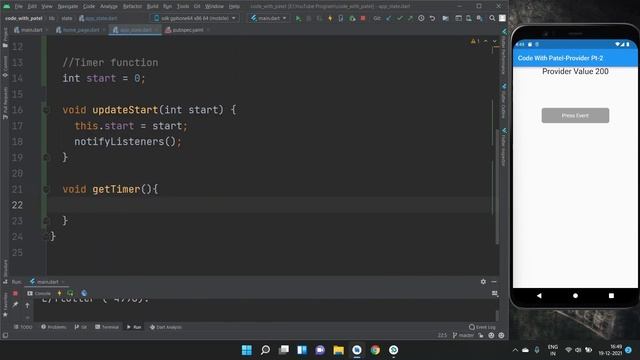
Task: Stop process in the Run panel sidebar
Action: (16, 293)
